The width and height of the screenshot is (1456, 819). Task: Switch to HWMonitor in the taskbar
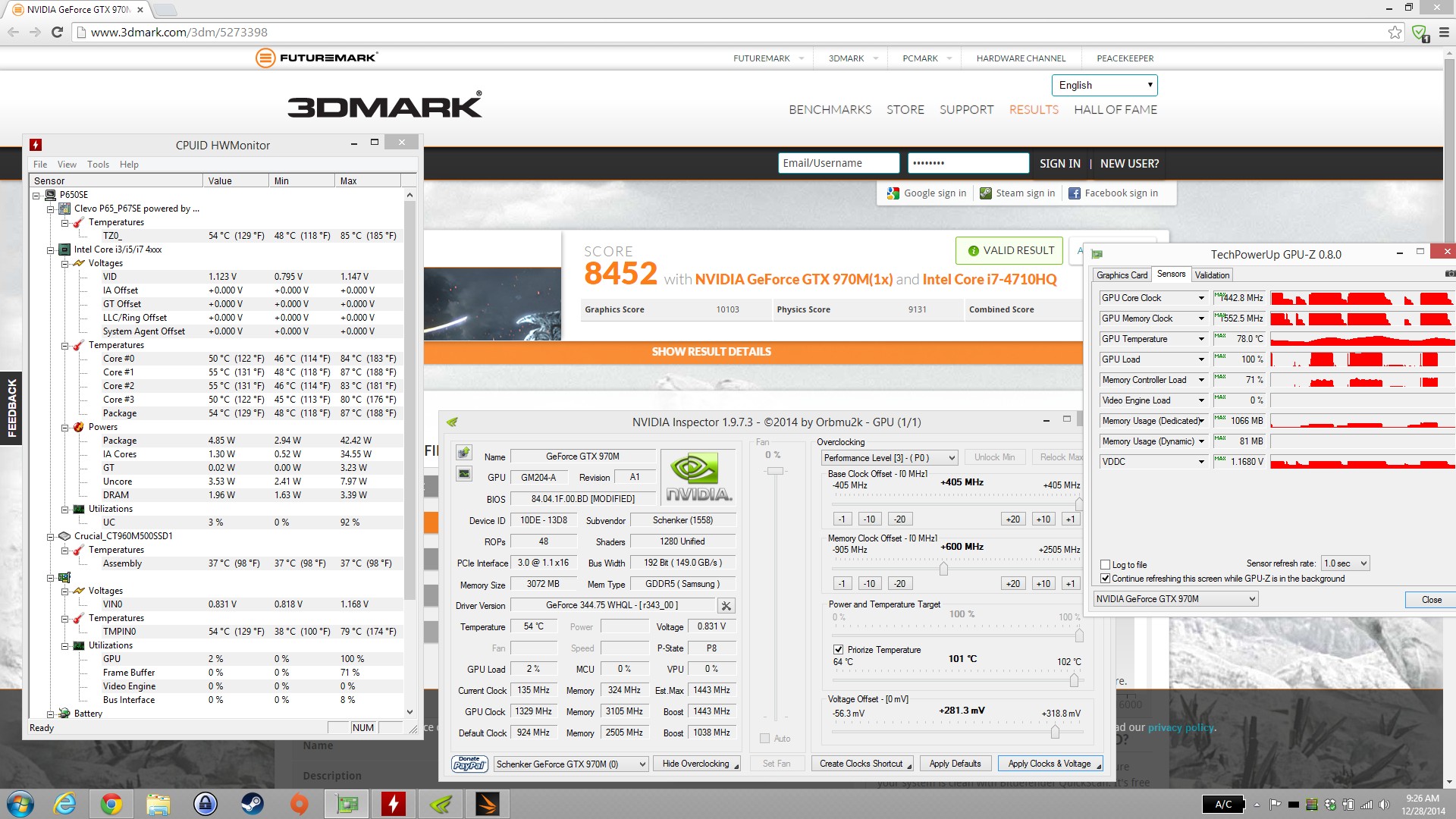point(394,804)
